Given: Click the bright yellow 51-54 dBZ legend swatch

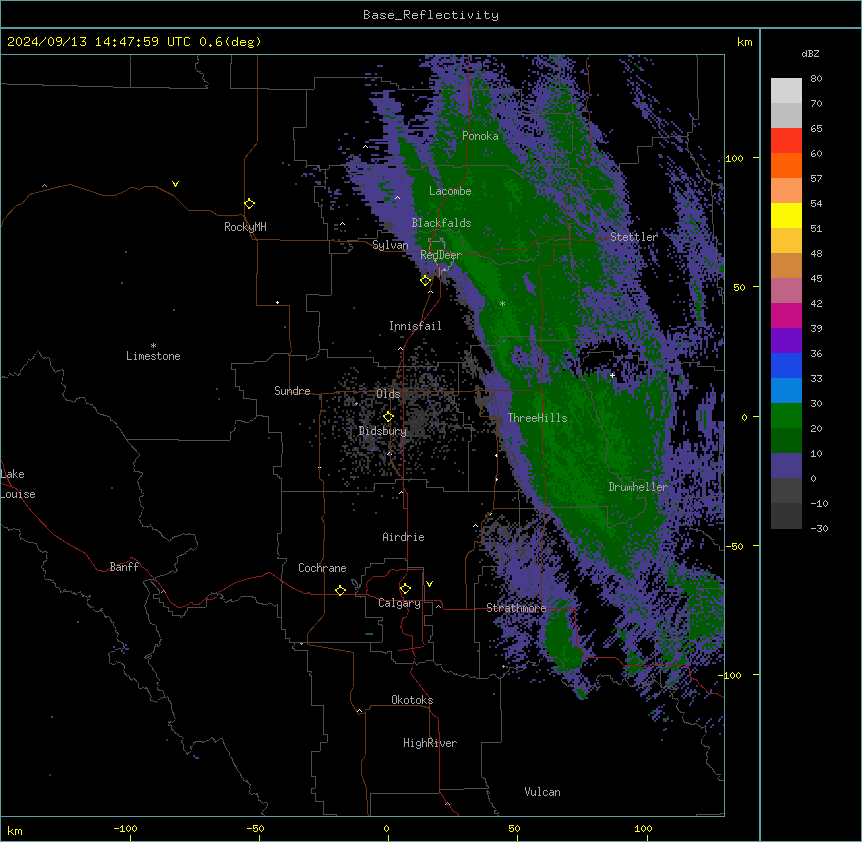Looking at the screenshot, I should [x=786, y=215].
